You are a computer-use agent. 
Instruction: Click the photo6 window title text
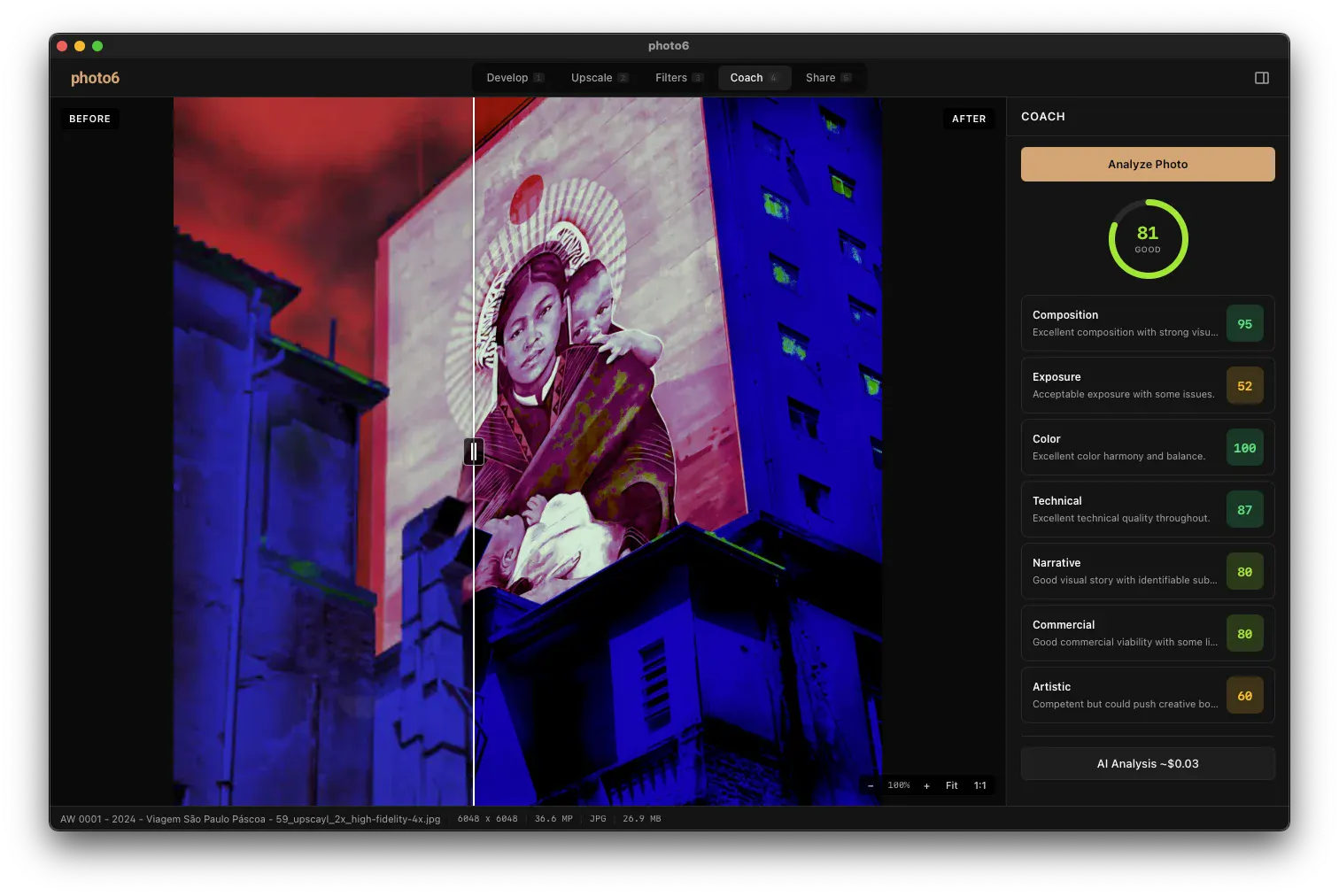[x=669, y=46]
